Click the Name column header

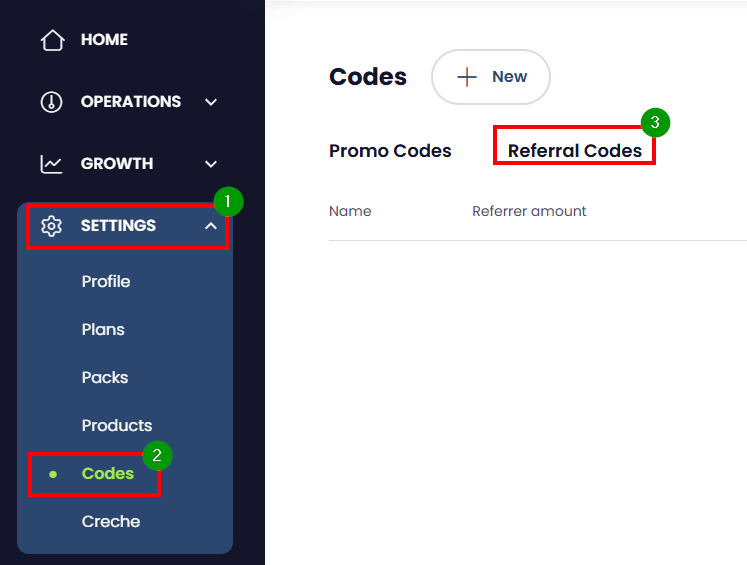(350, 211)
